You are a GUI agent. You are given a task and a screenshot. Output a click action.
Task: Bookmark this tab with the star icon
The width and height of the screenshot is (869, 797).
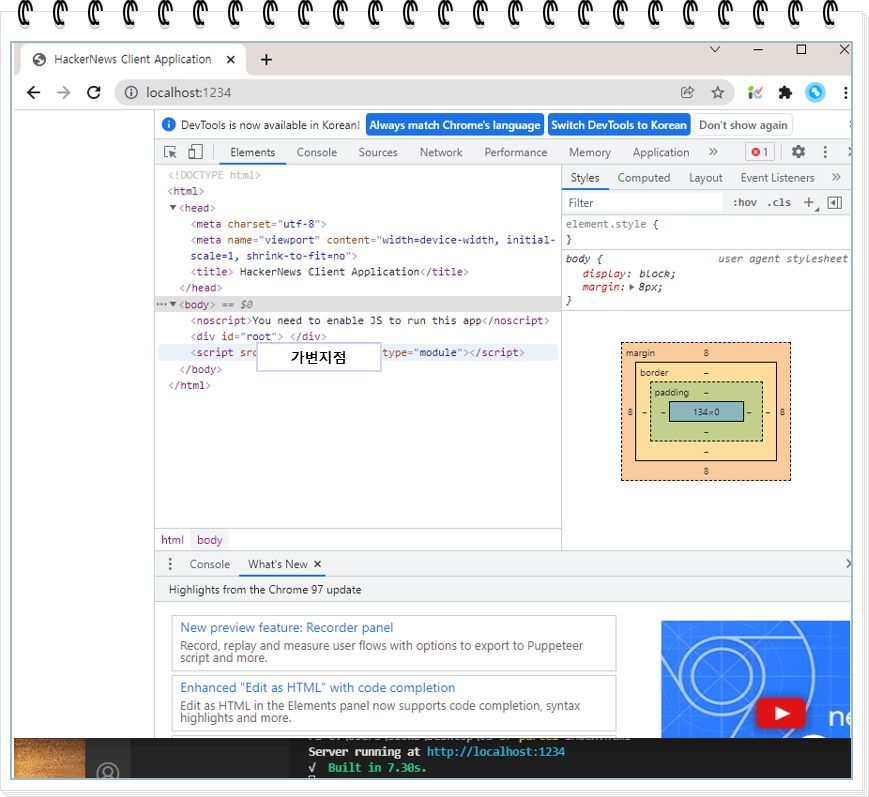pyautogui.click(x=718, y=93)
